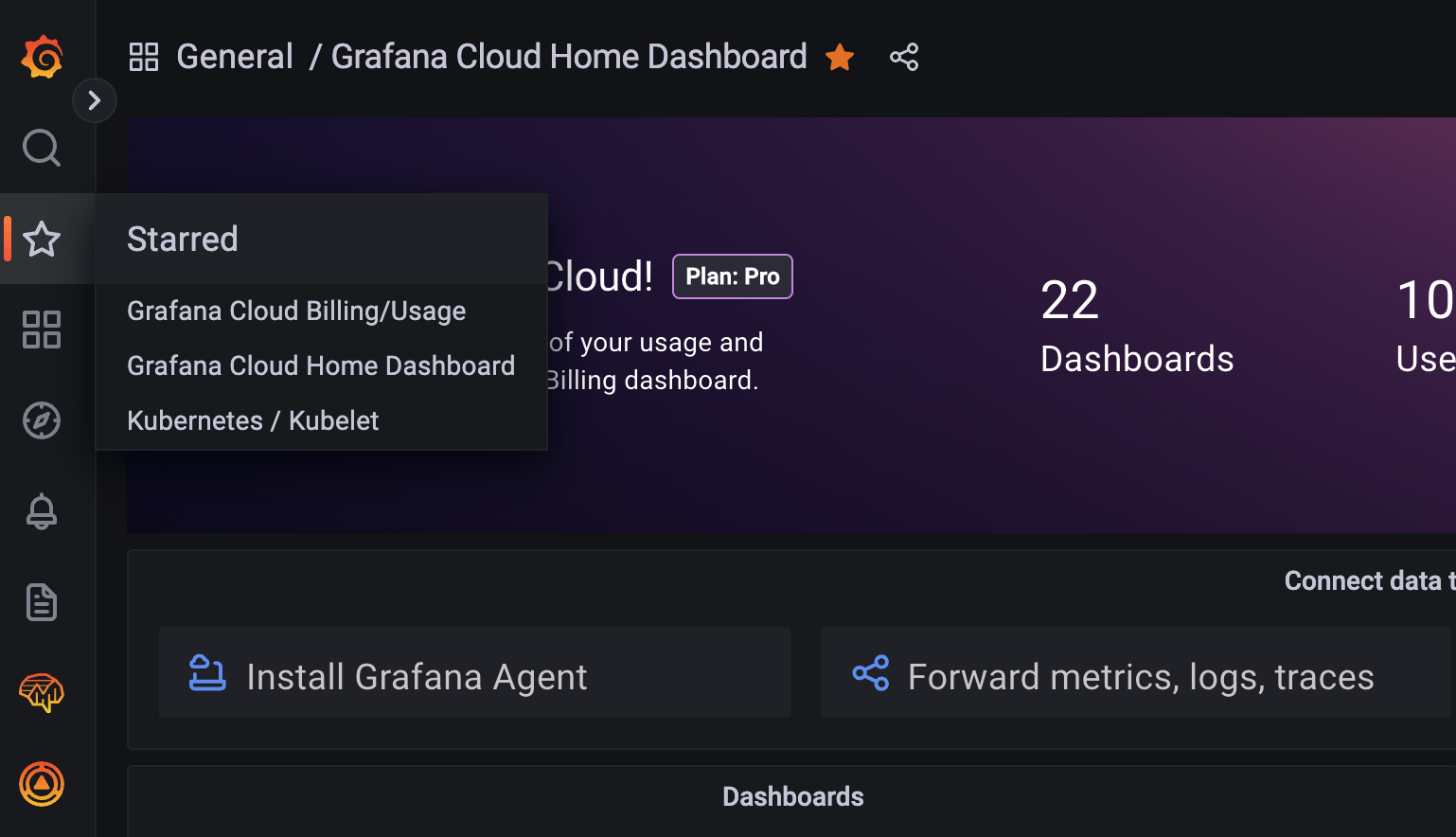Image resolution: width=1456 pixels, height=837 pixels.
Task: Open Kubernetes / Kubelet starred dashboard
Action: [x=253, y=420]
